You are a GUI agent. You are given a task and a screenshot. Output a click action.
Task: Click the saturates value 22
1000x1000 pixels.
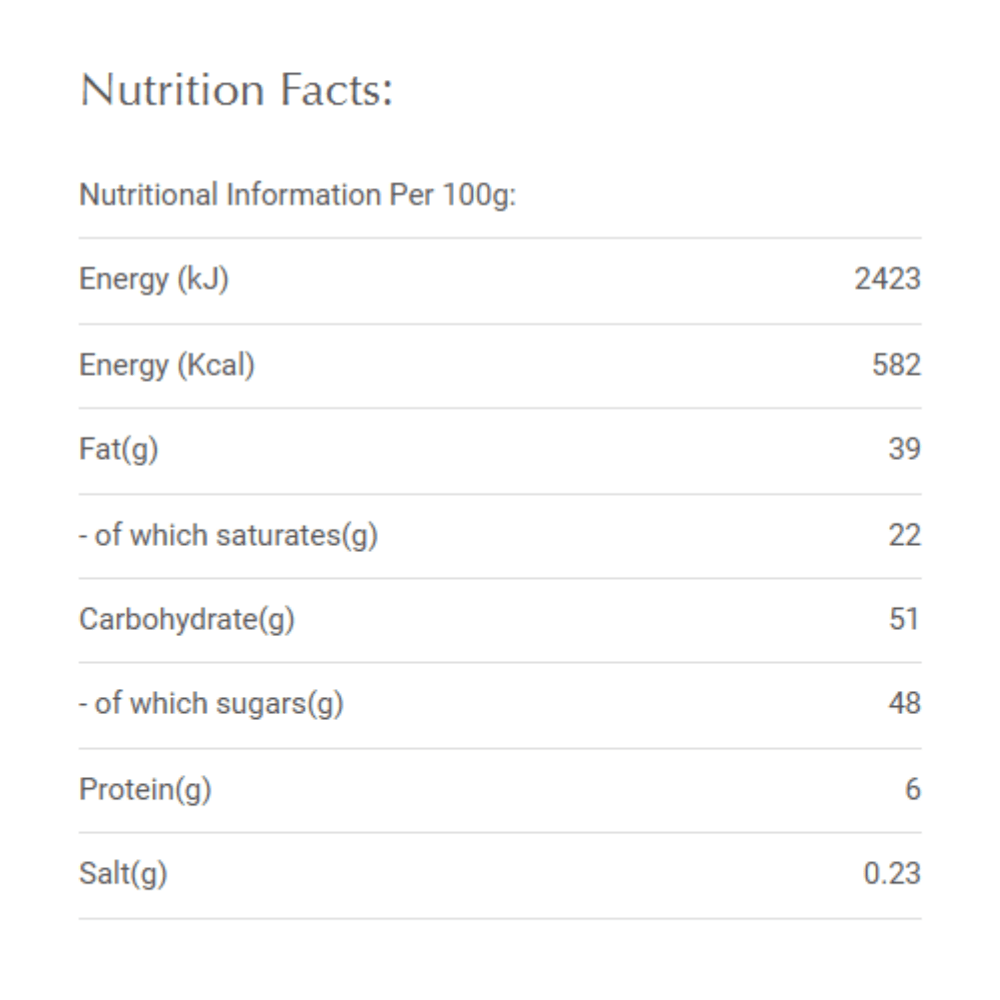click(x=904, y=535)
